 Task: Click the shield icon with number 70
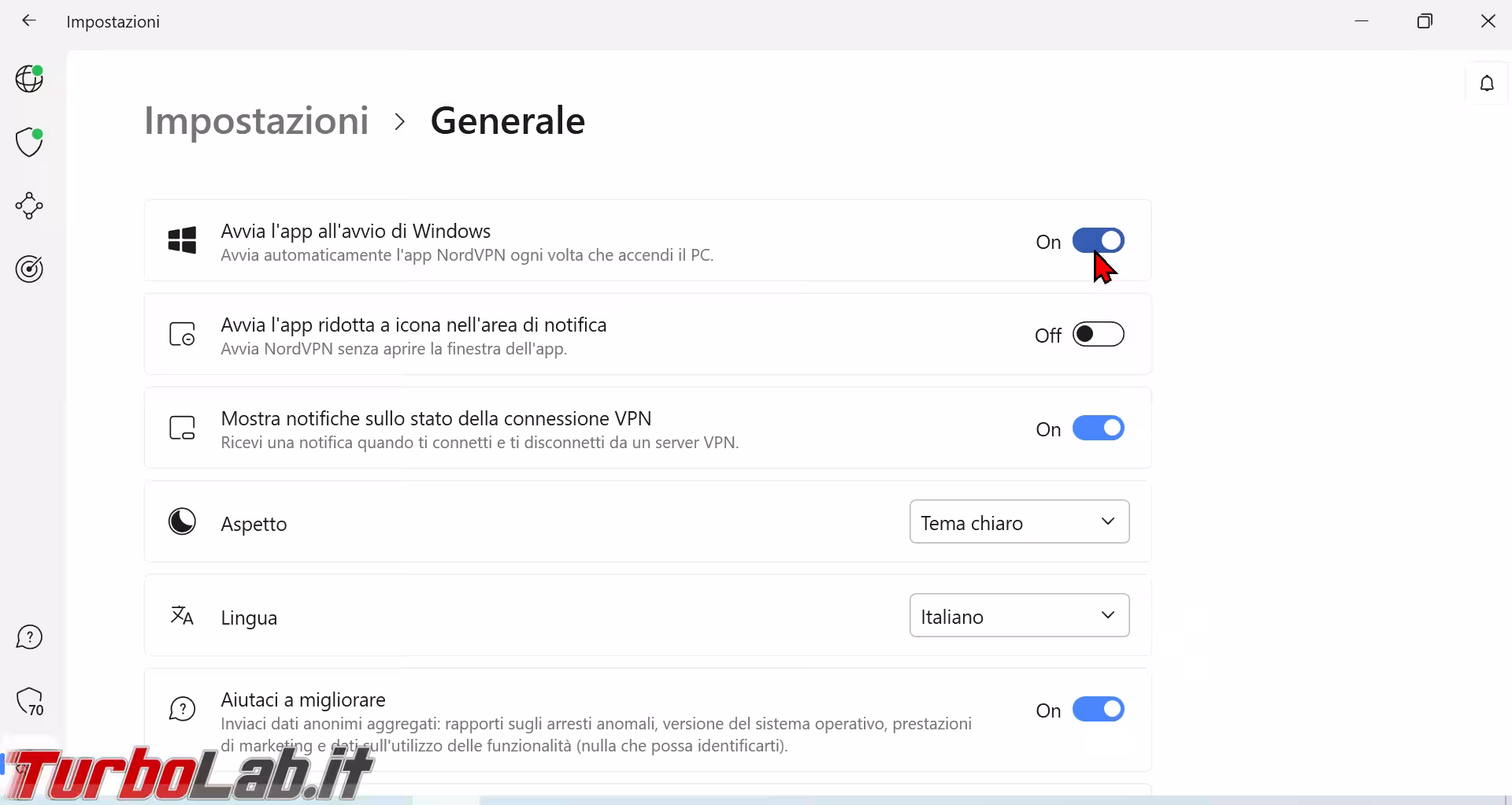tap(30, 702)
